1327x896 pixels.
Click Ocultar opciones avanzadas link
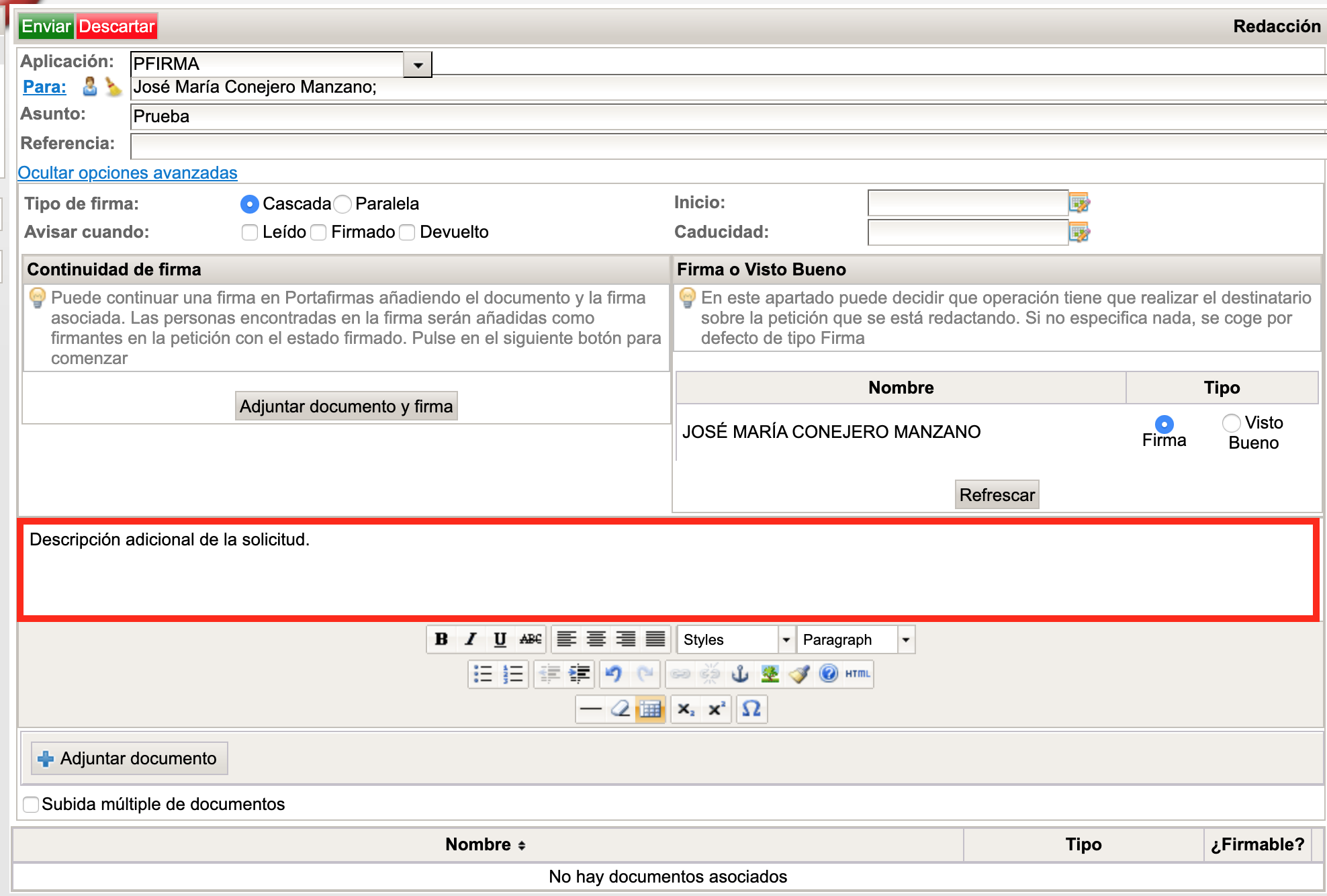(x=128, y=173)
